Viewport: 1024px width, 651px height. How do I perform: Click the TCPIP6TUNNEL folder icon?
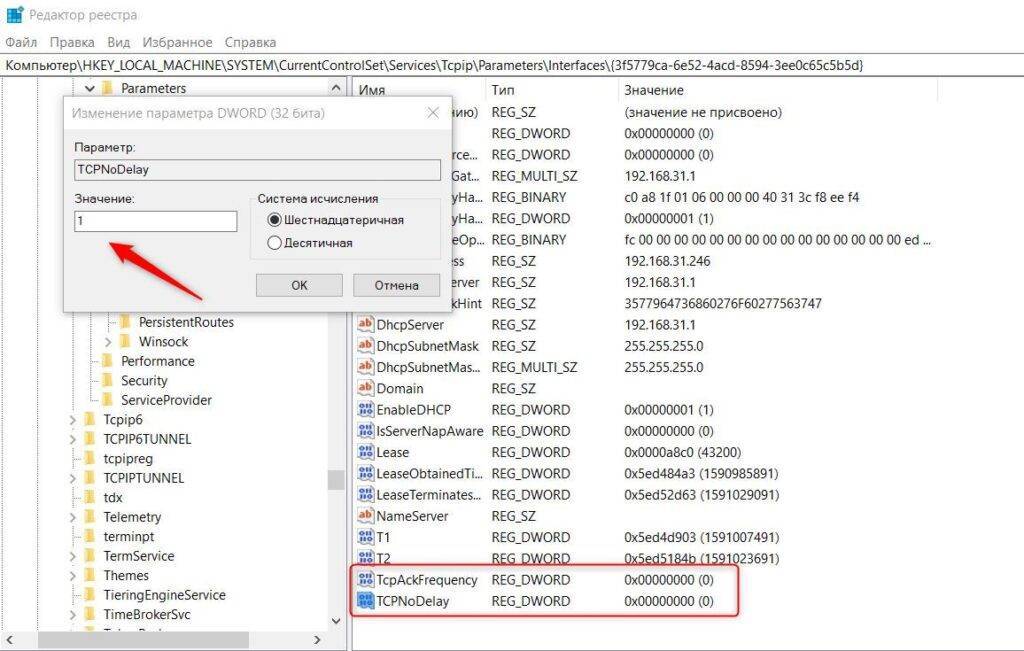click(90, 439)
